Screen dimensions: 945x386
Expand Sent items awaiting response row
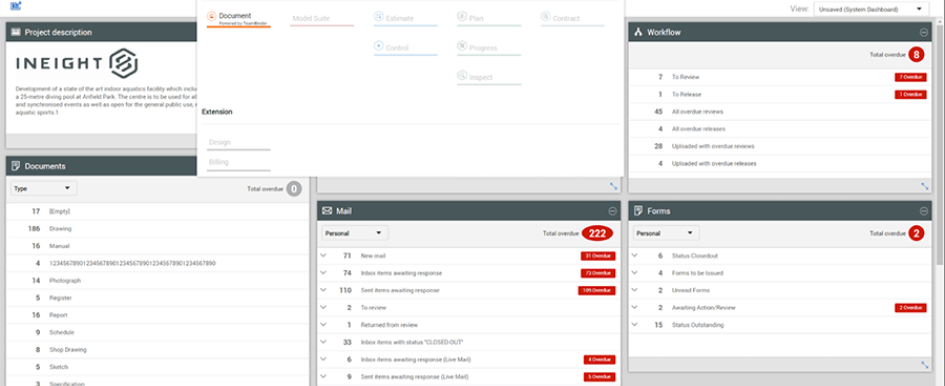pyautogui.click(x=324, y=290)
